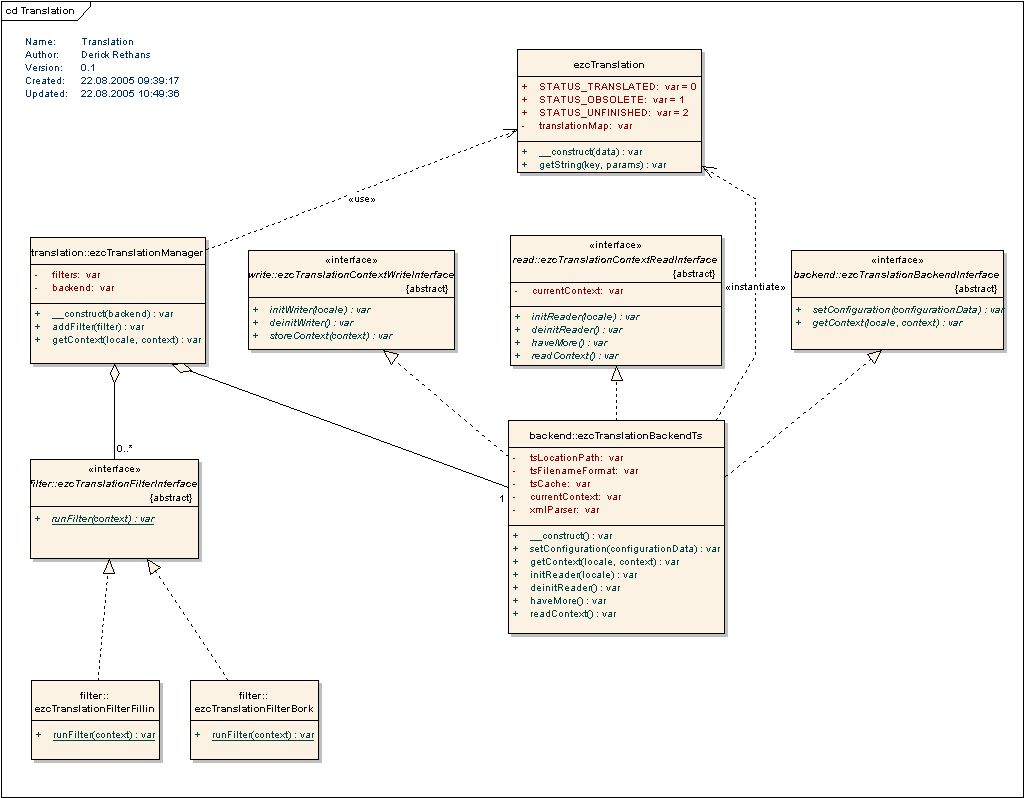Click the «instantiate» dependency label
Viewport: 1024px width, 798px height.
pyautogui.click(x=755, y=287)
